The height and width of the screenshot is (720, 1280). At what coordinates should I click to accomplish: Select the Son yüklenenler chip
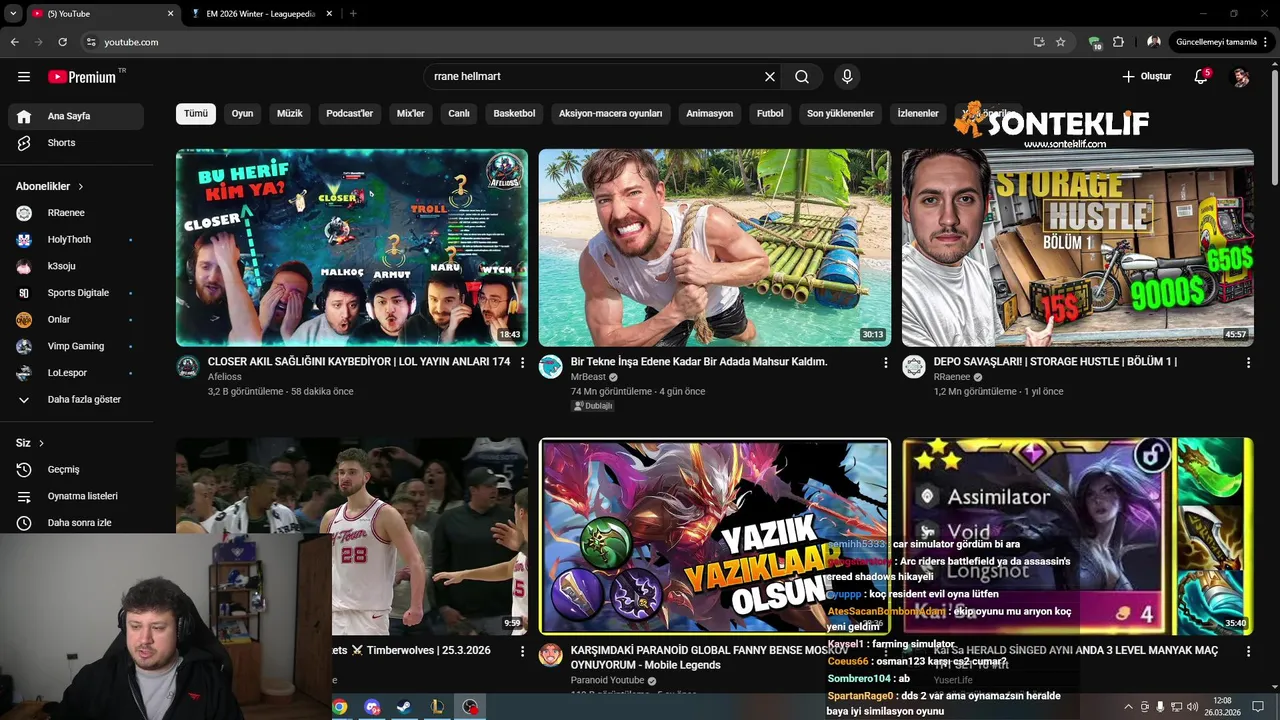pos(841,113)
